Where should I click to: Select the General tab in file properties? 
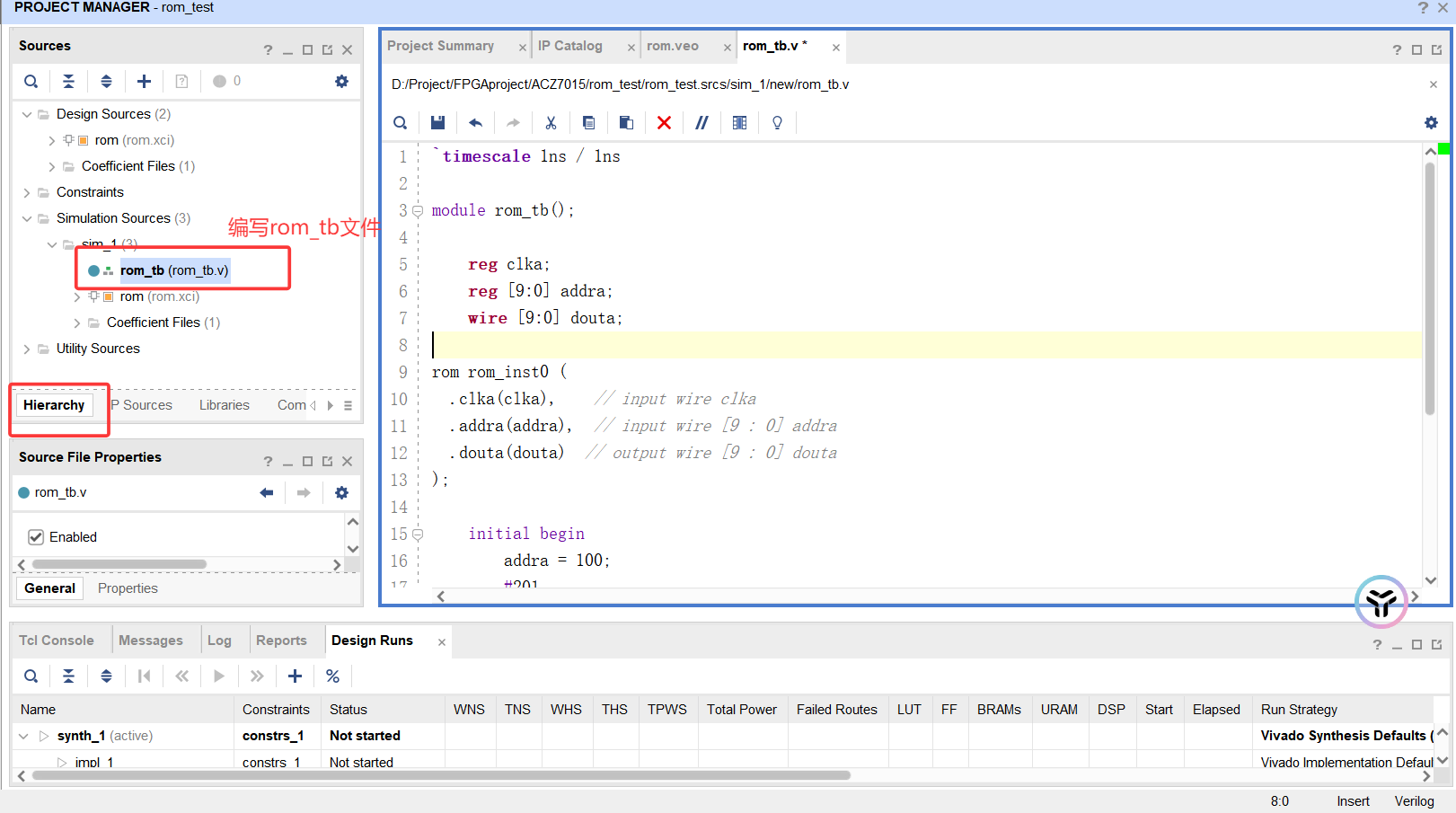[x=50, y=588]
